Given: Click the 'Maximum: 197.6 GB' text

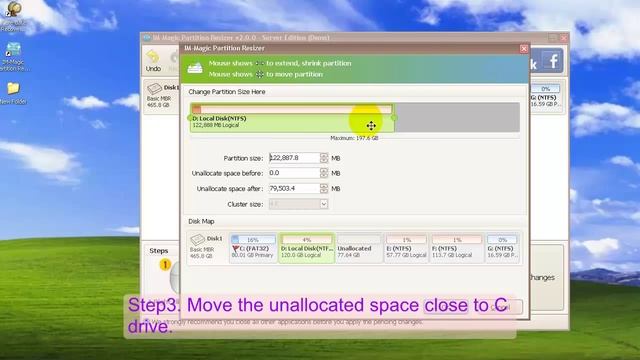Looking at the screenshot, I should point(354,138).
